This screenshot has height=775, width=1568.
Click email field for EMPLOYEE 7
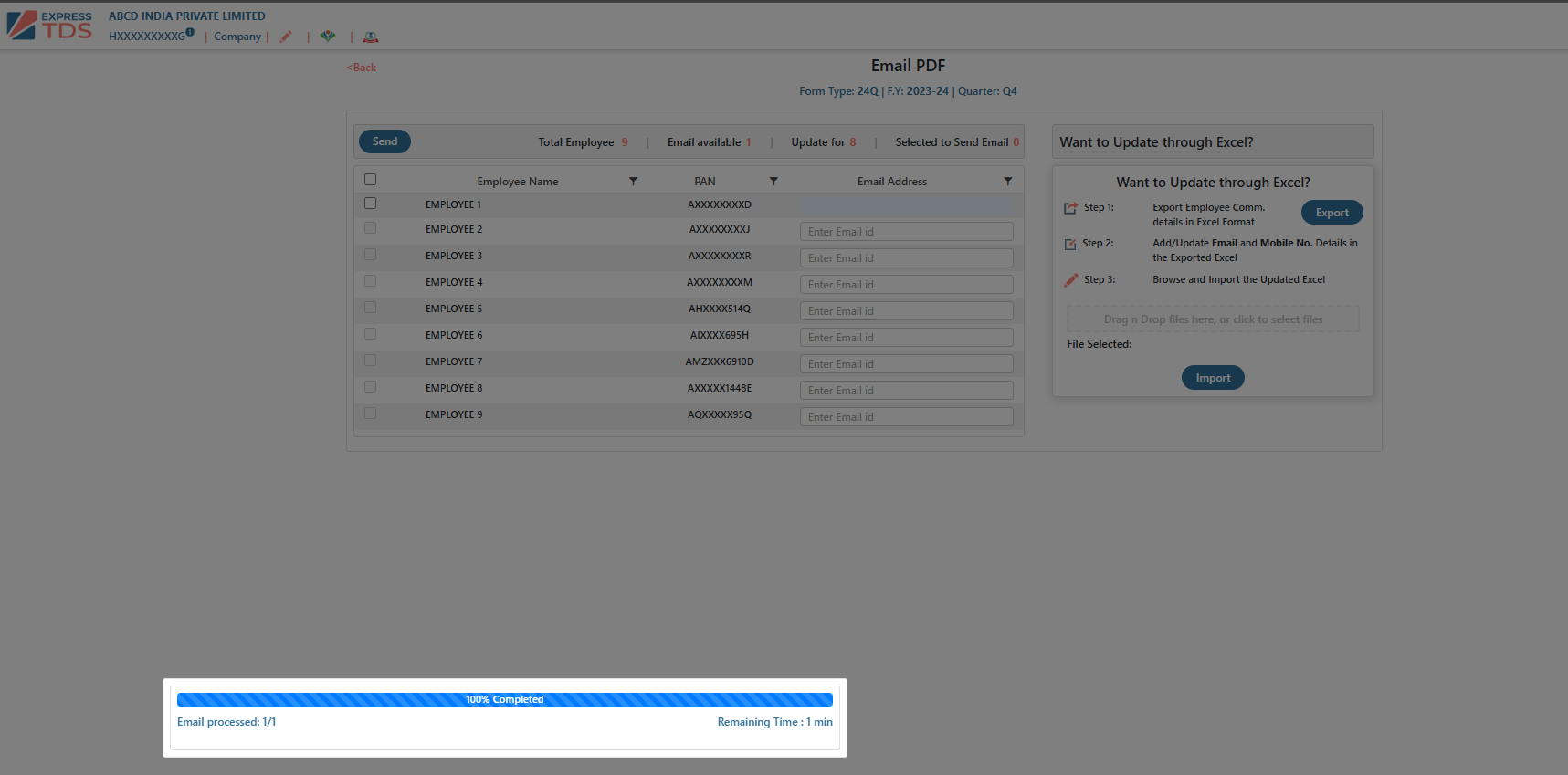pyautogui.click(x=907, y=364)
